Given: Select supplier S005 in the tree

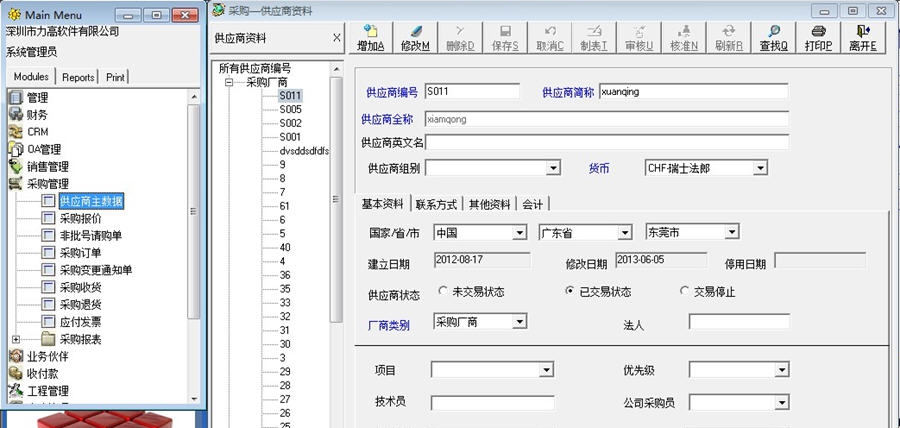Looking at the screenshot, I should [290, 109].
